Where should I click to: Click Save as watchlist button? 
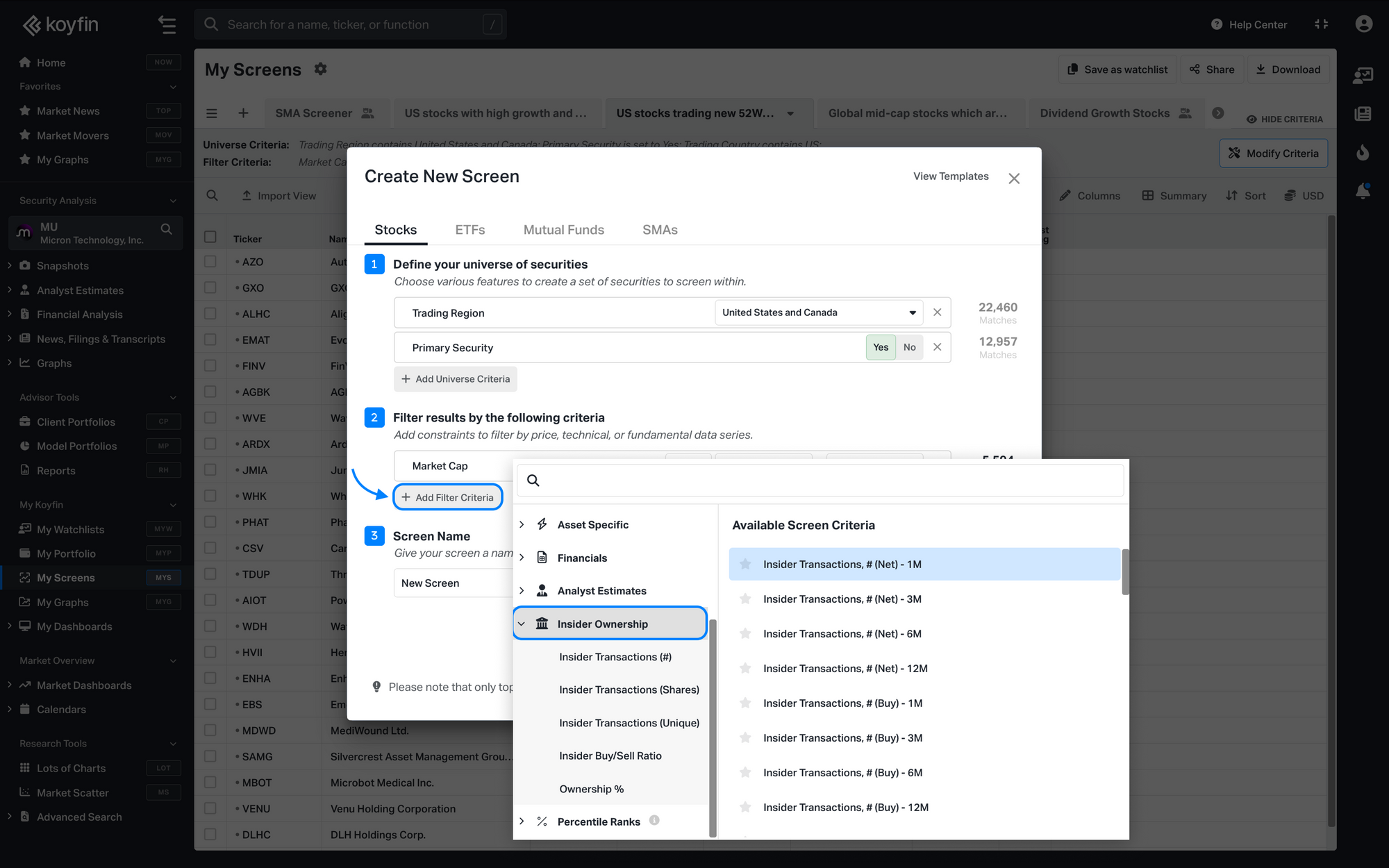(1117, 69)
